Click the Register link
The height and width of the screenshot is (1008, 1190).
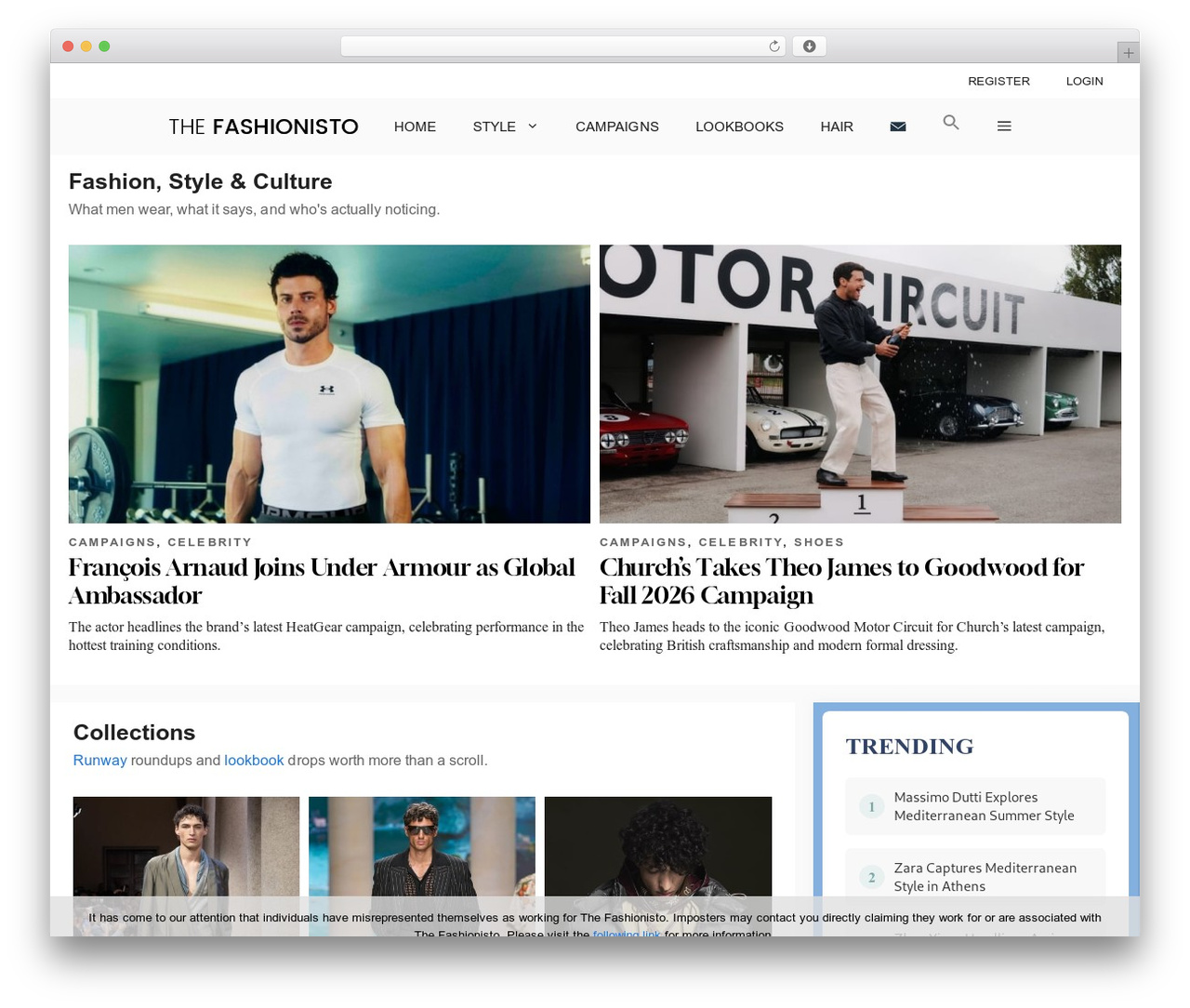[x=999, y=81]
